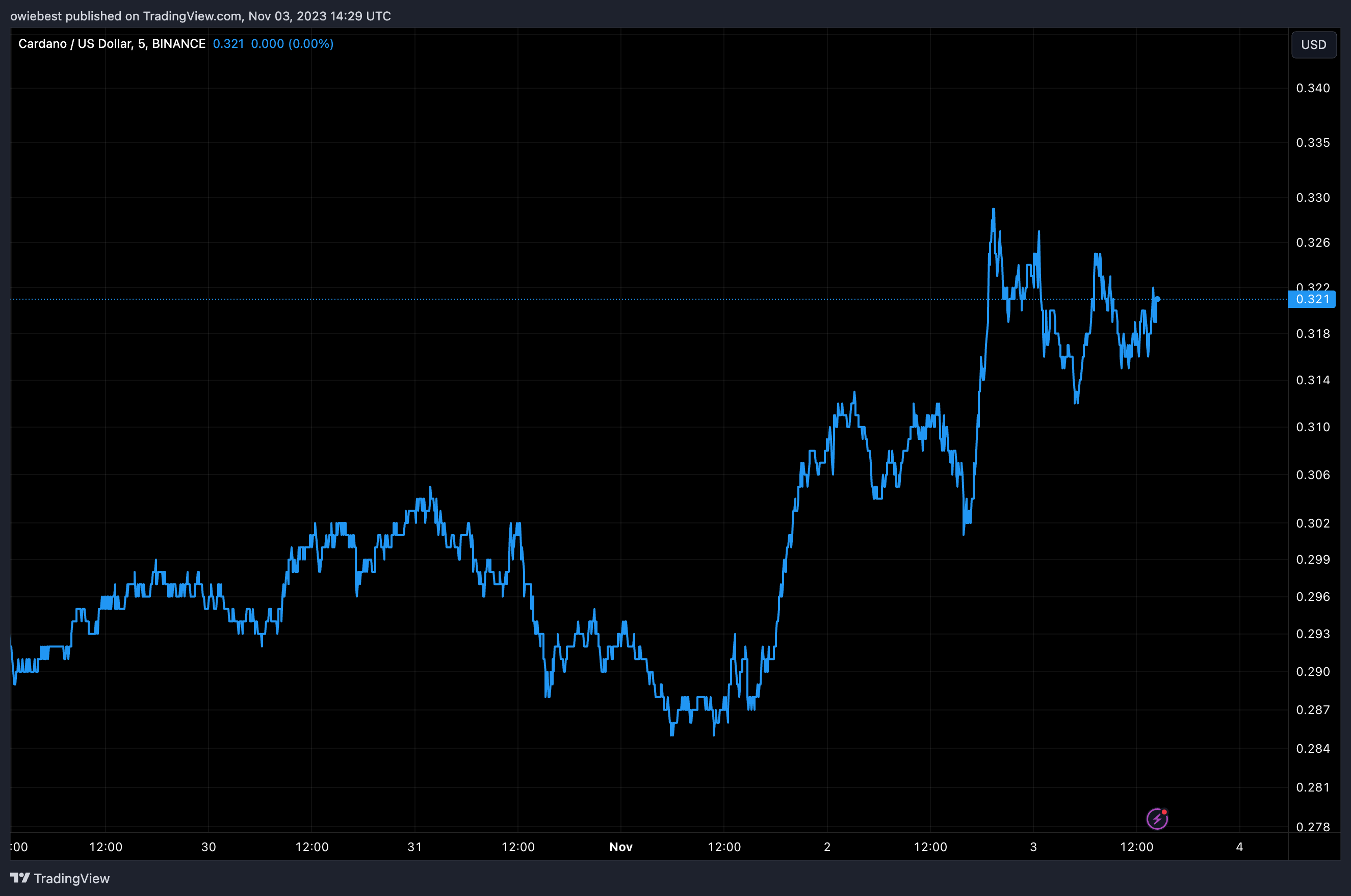Viewport: 1351px width, 896px height.
Task: Click the 0.335 price axis label
Action: click(1313, 142)
